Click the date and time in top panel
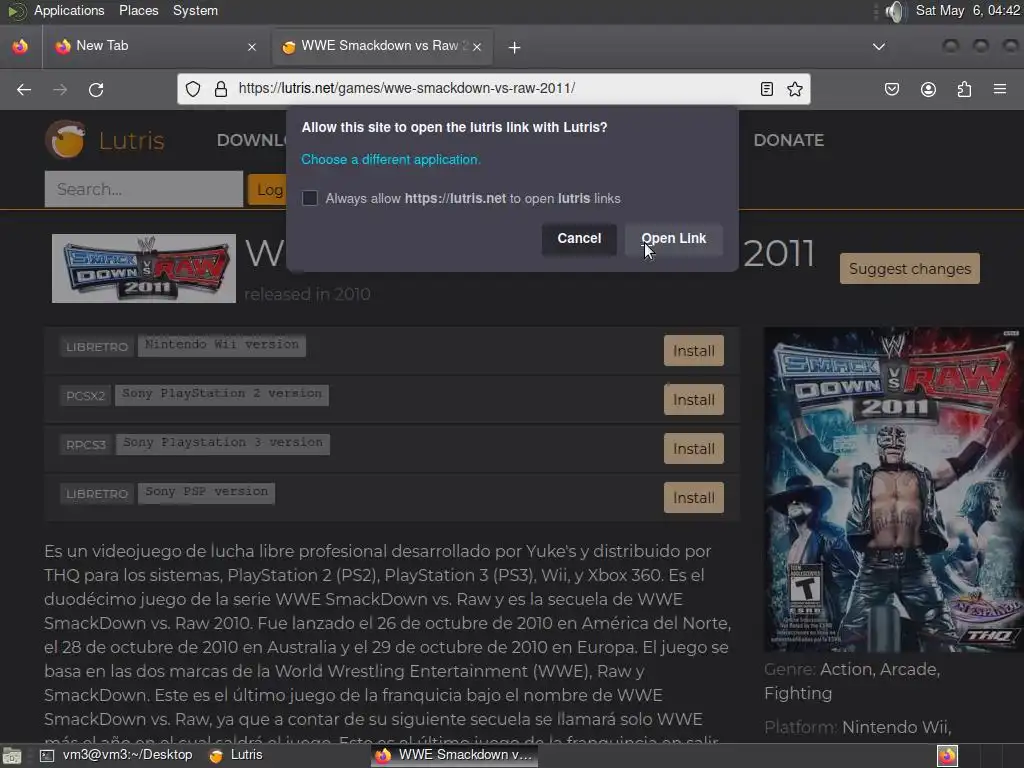This screenshot has height=768, width=1024. click(967, 10)
